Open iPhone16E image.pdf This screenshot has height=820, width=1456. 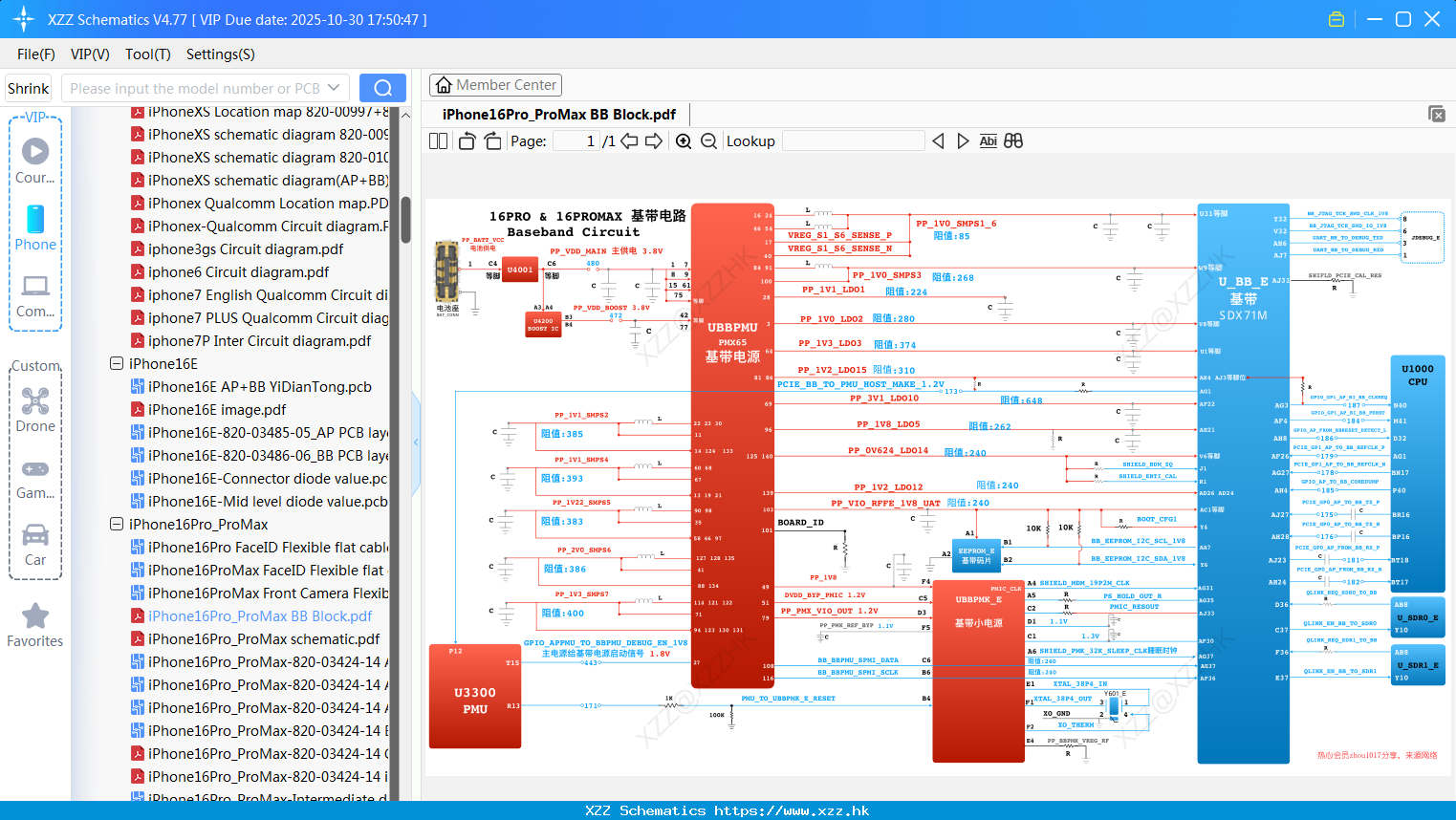point(208,409)
